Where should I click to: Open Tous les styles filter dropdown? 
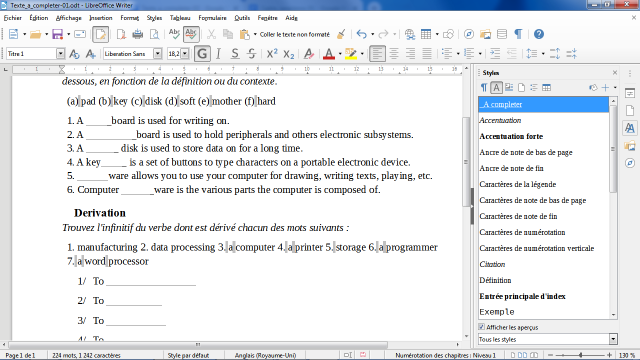(613, 339)
